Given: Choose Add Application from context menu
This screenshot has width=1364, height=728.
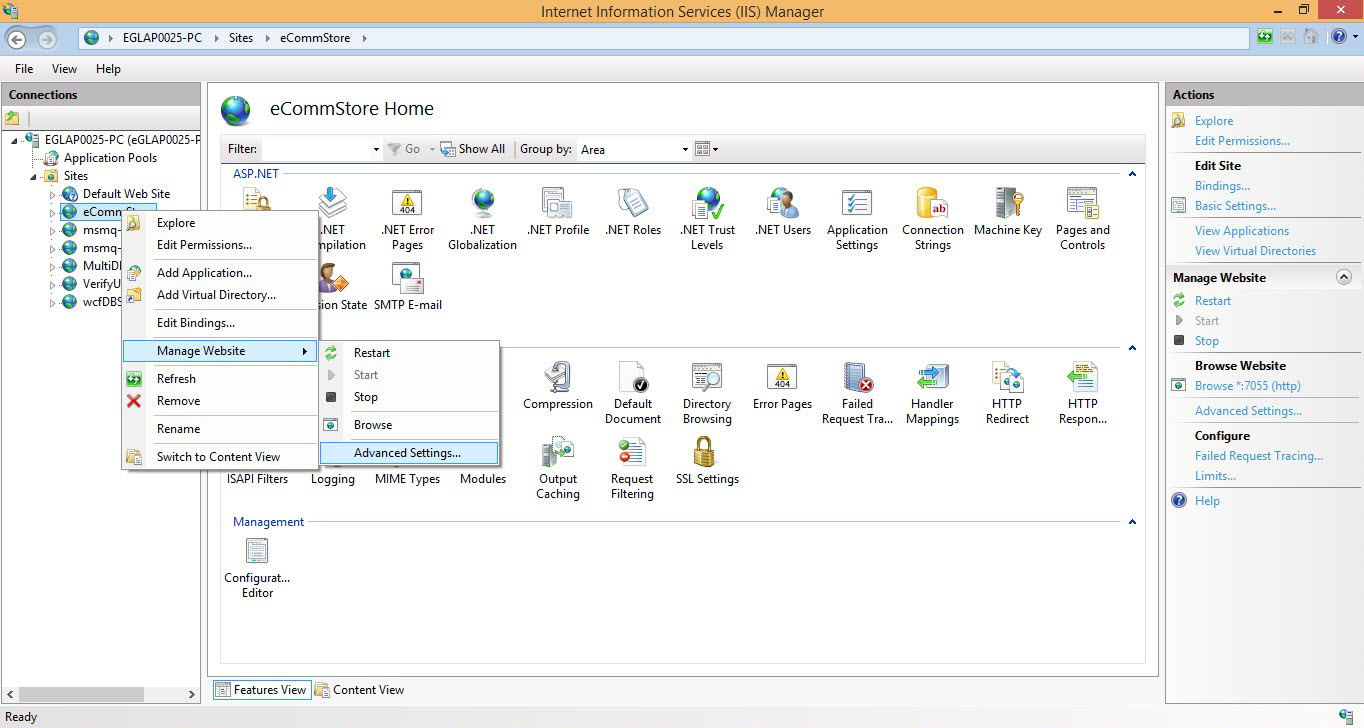Looking at the screenshot, I should [x=220, y=273].
